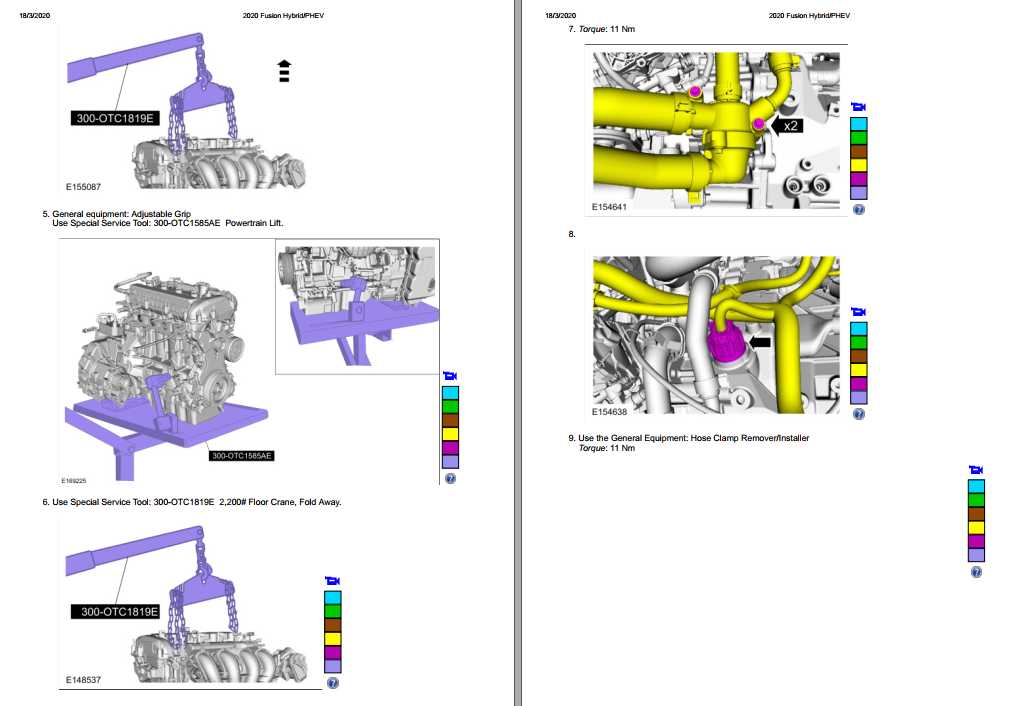1033x706 pixels.
Task: Click the yellow coolant pipe figure E154641
Action: 716,130
